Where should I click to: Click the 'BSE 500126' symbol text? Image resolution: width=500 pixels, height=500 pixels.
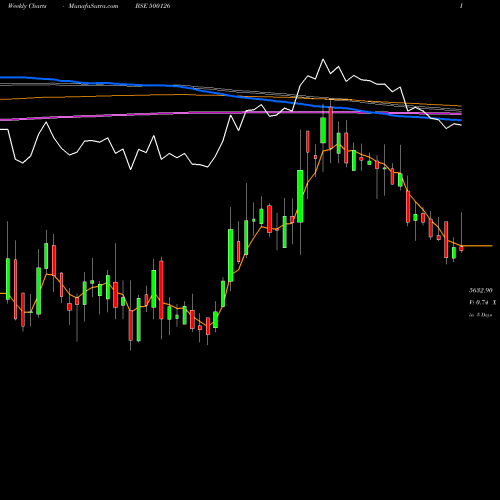pos(153,6)
